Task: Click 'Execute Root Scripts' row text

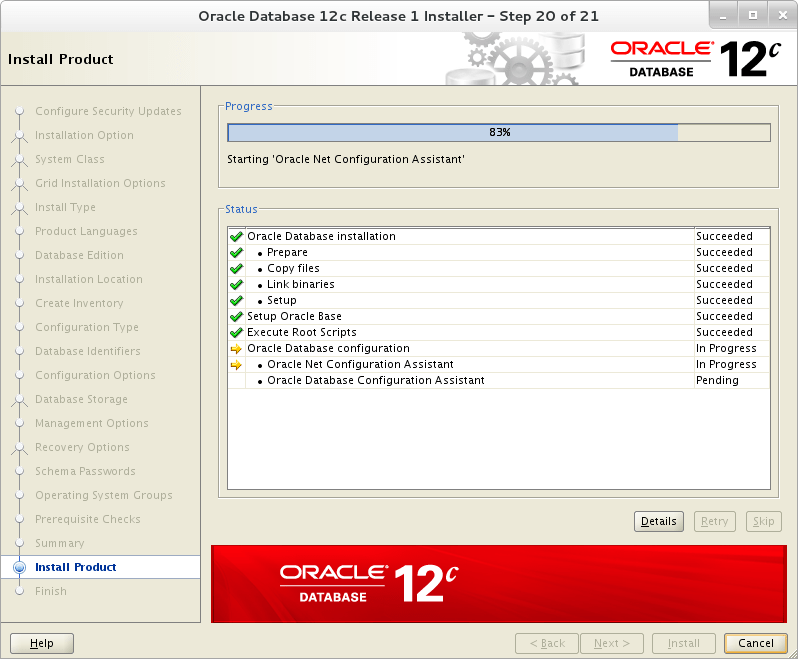Action: 302,332
